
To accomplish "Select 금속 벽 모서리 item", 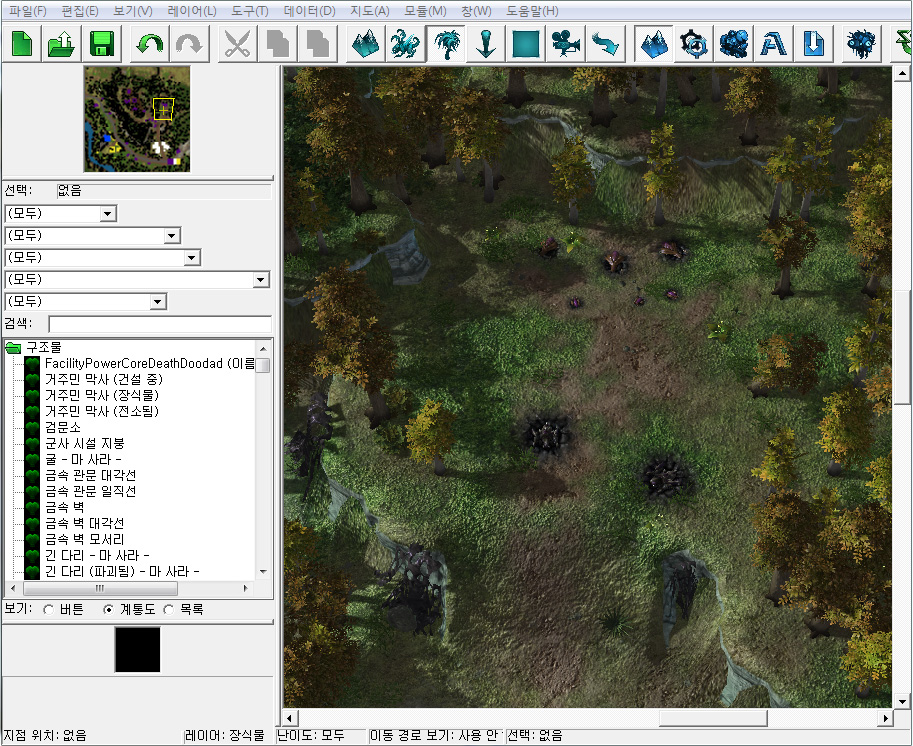I will coord(84,540).
